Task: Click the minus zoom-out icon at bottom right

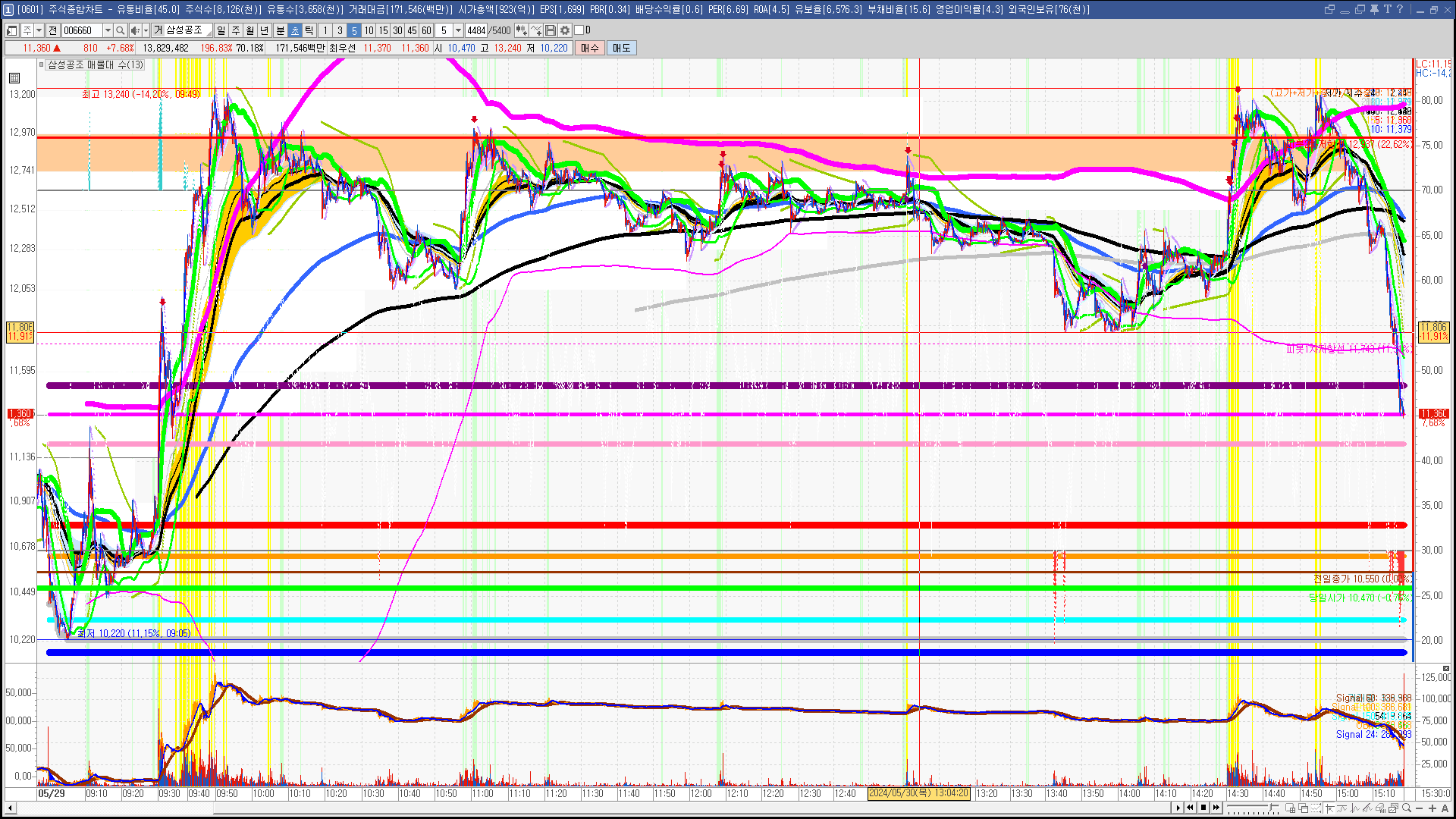Action: click(1420, 808)
